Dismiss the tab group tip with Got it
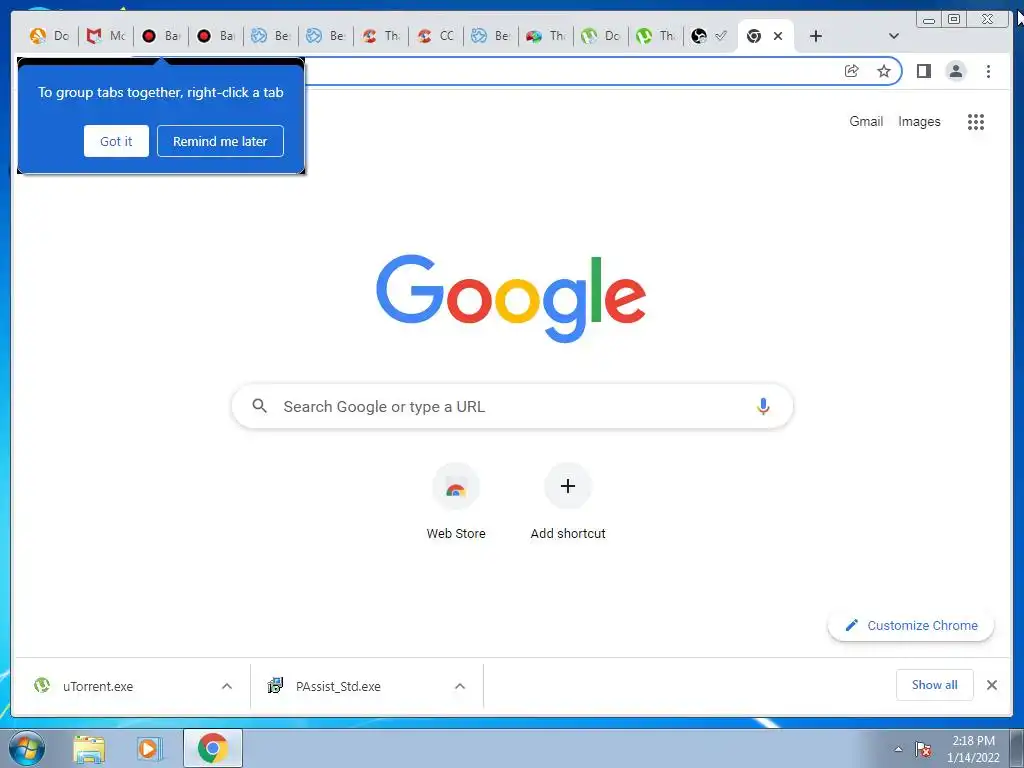Viewport: 1024px width, 768px height. pyautogui.click(x=116, y=141)
